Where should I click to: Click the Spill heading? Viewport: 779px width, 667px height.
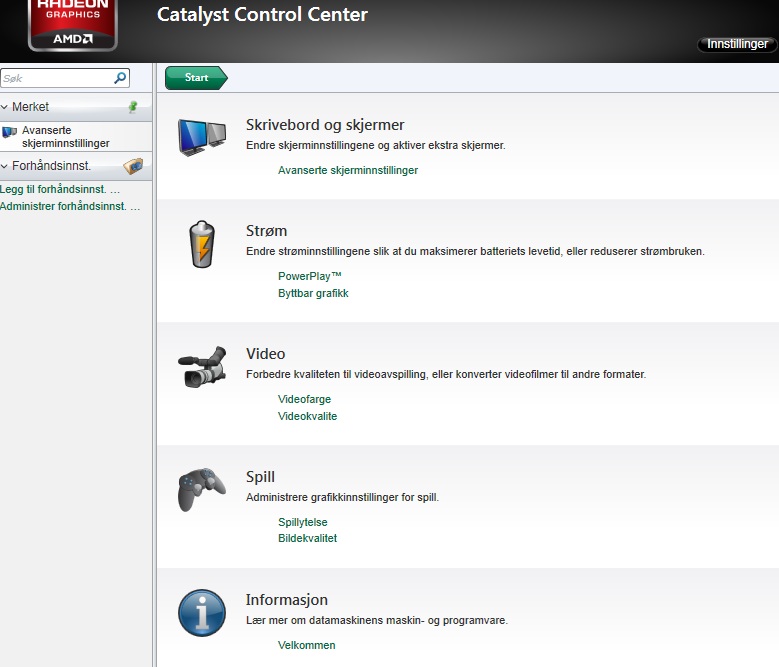pyautogui.click(x=260, y=477)
